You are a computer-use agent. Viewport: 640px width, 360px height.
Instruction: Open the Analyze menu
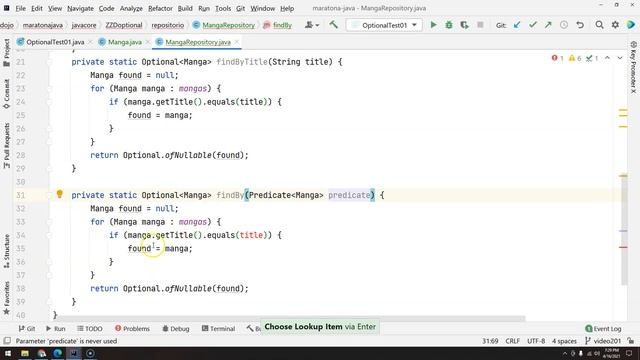131,8
